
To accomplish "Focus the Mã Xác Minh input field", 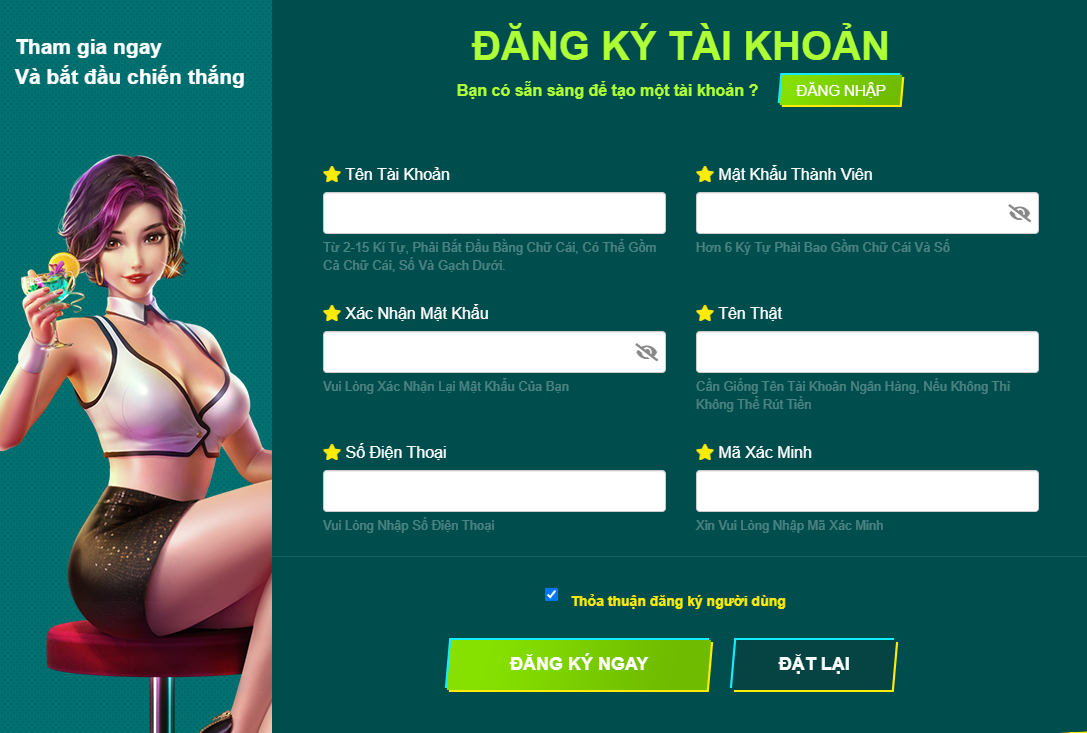I will click(867, 491).
